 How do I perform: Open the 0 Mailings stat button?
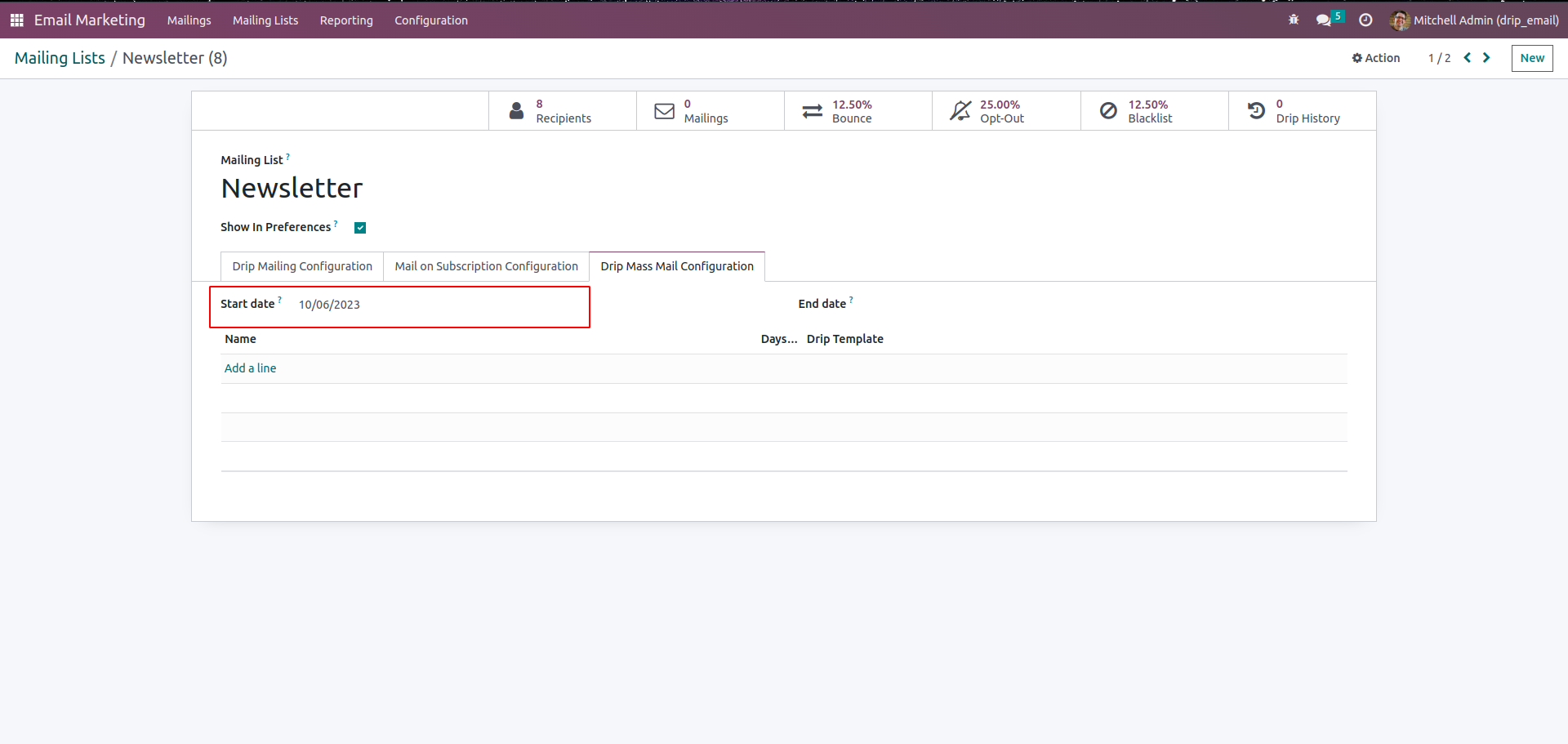[710, 111]
